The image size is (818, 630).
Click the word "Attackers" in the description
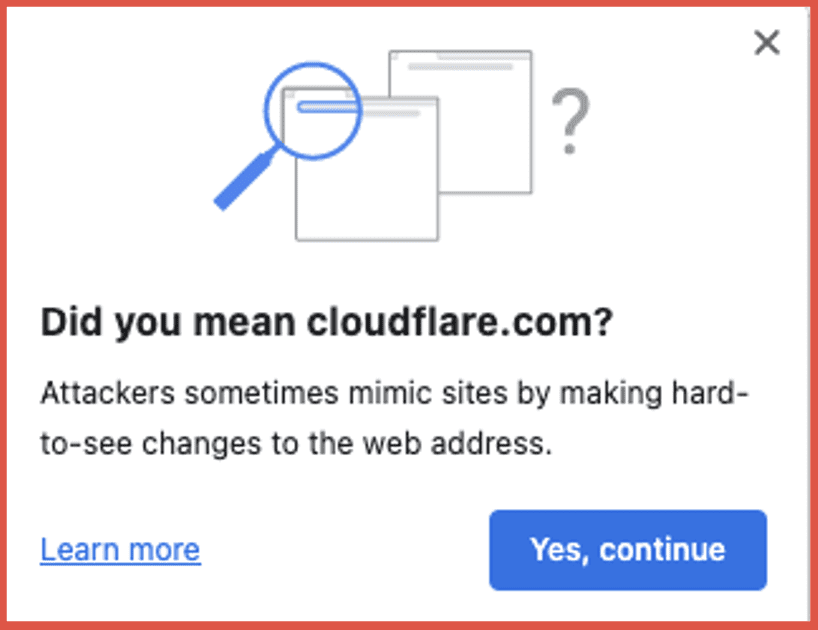(x=108, y=393)
